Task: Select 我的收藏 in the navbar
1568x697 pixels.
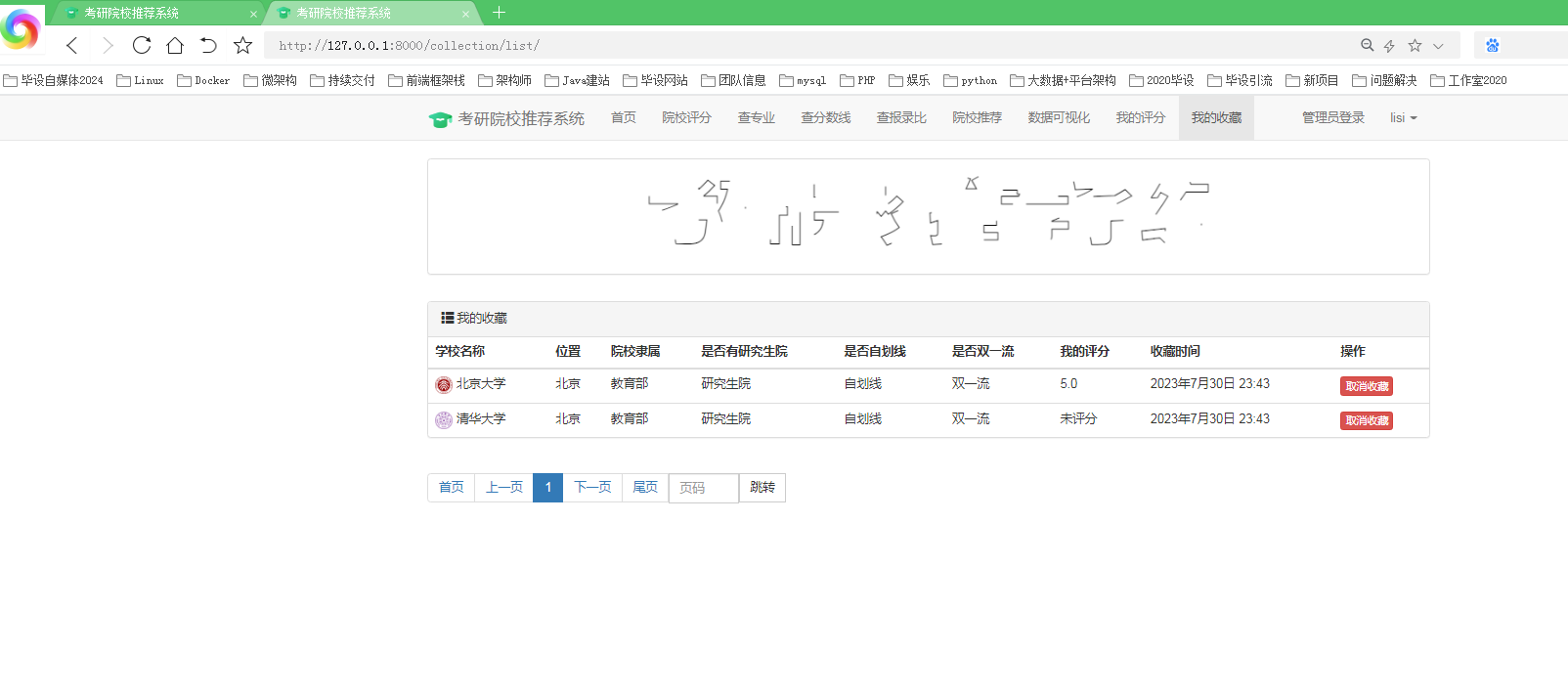Action: pos(1216,117)
